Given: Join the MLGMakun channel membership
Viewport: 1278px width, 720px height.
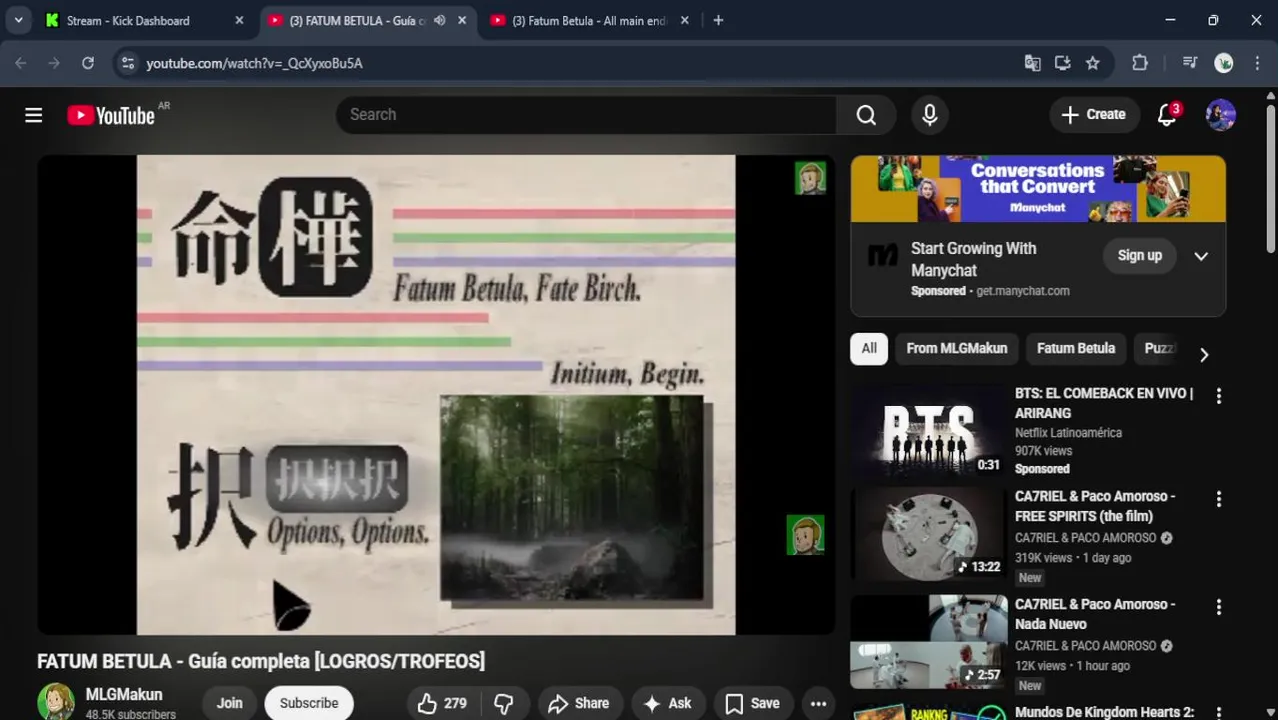Looking at the screenshot, I should (x=229, y=703).
